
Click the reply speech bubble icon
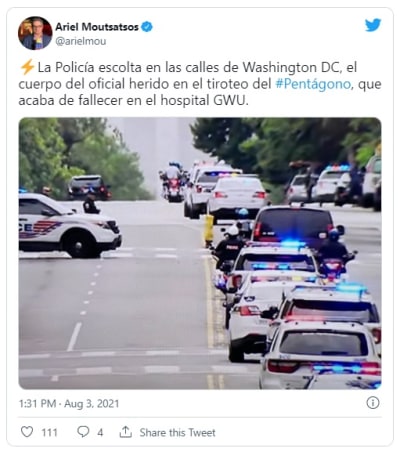(x=83, y=432)
